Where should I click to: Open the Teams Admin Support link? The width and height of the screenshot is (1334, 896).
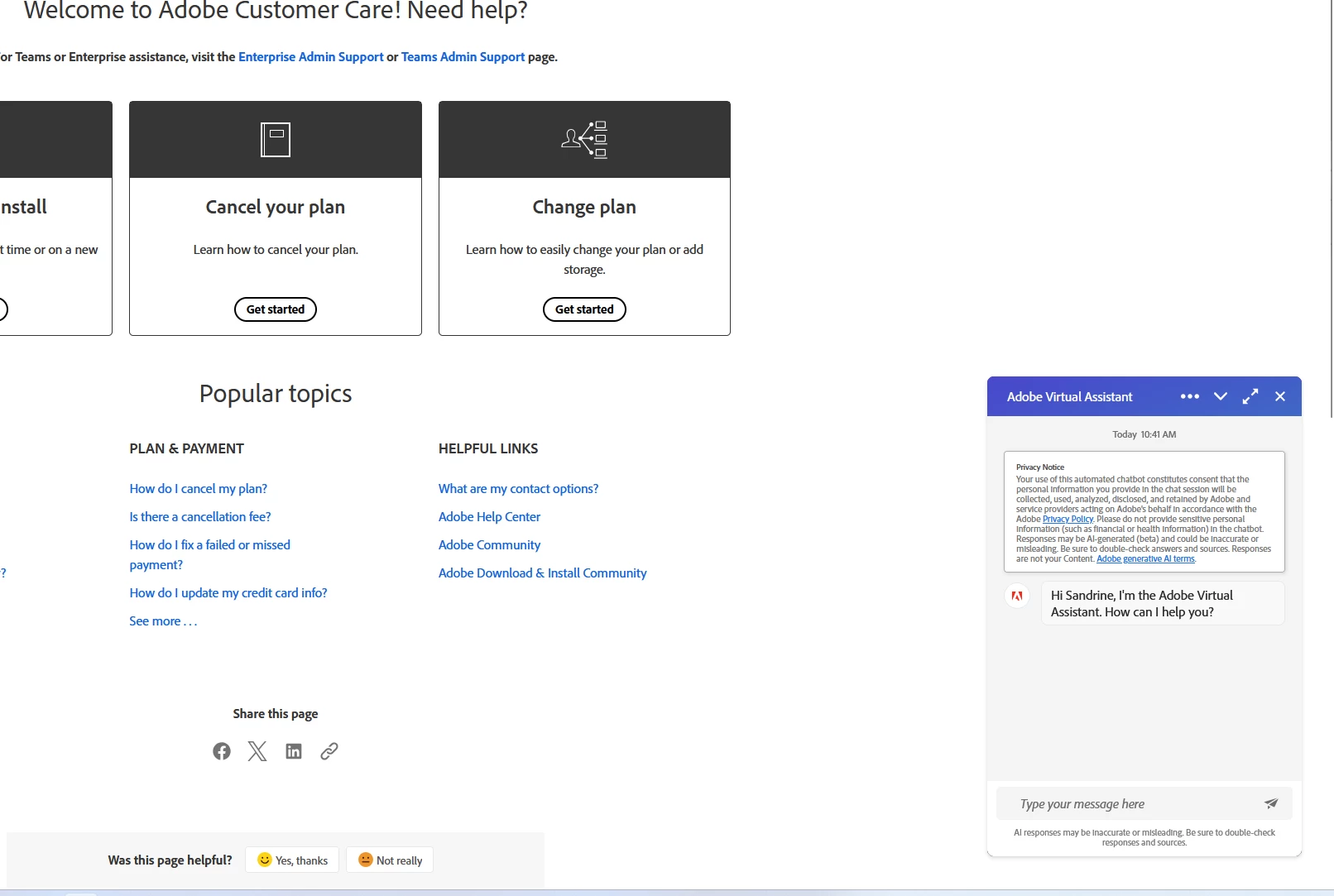click(463, 57)
